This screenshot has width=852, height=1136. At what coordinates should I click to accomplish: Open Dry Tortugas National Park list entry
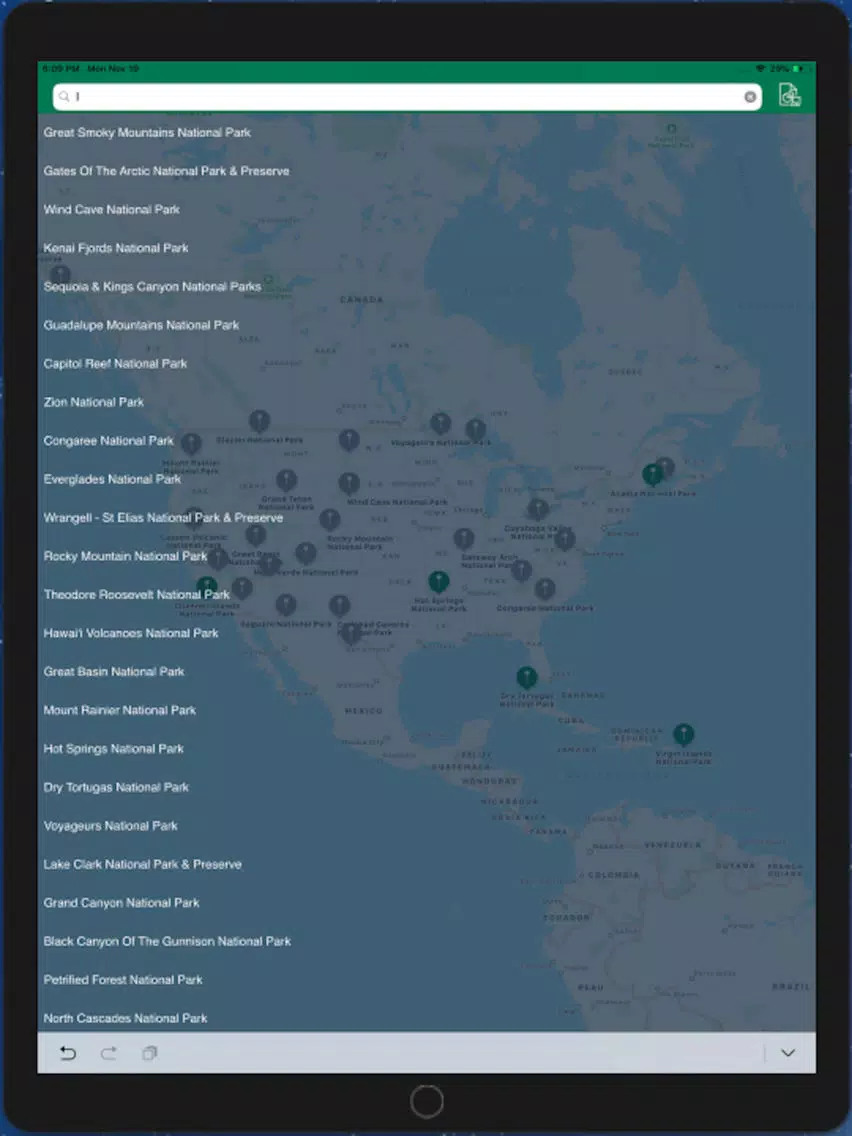(116, 788)
